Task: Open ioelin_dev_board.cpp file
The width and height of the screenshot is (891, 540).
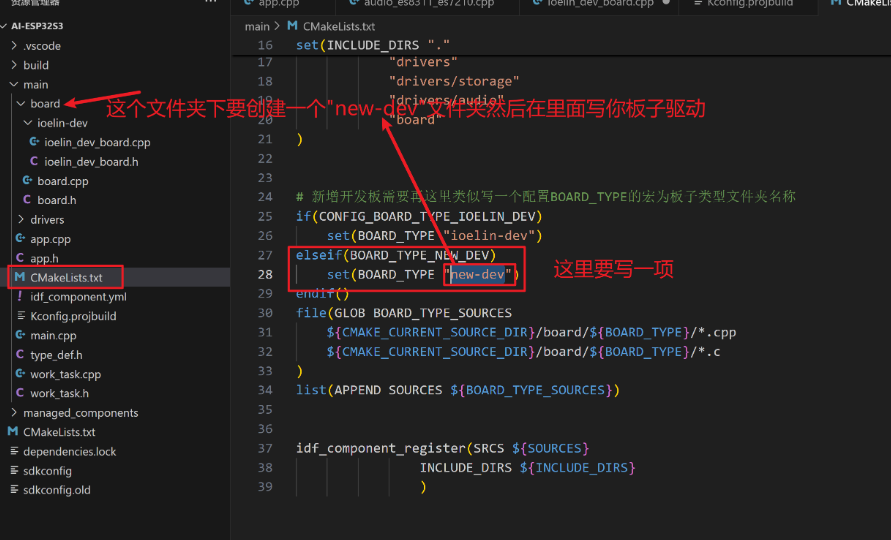Action: click(x=97, y=142)
